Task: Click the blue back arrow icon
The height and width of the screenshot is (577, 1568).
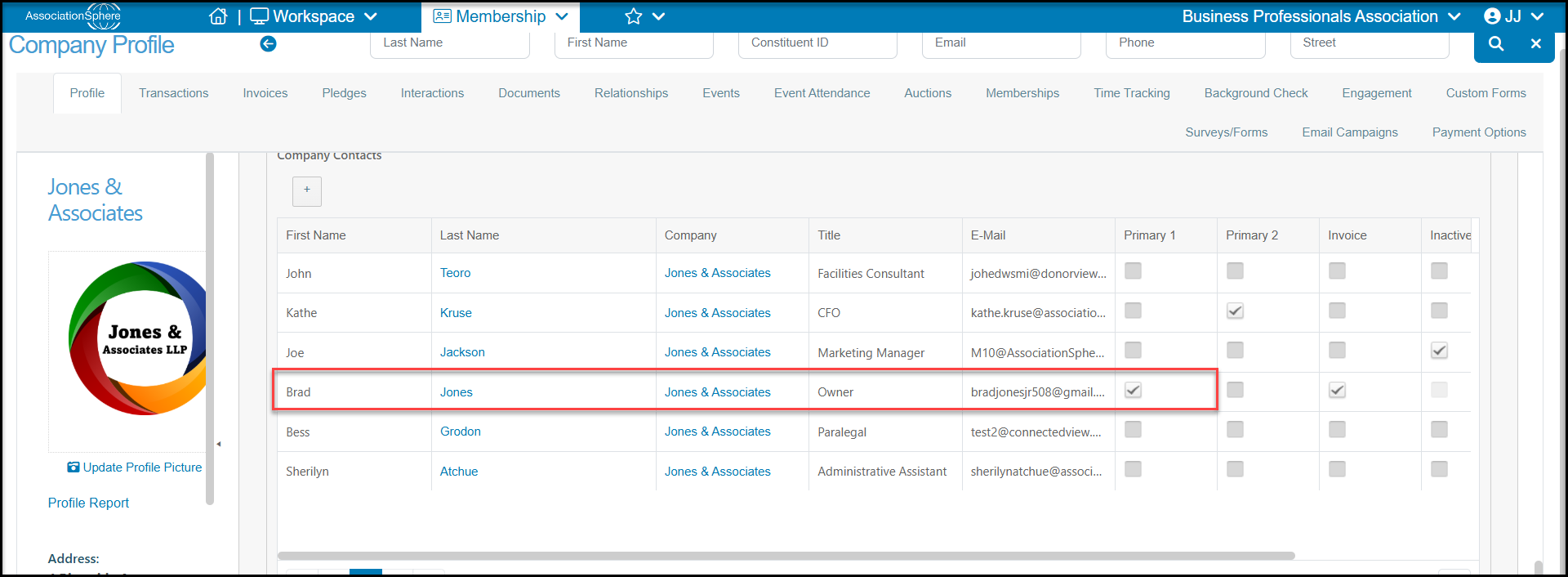Action: [x=268, y=44]
